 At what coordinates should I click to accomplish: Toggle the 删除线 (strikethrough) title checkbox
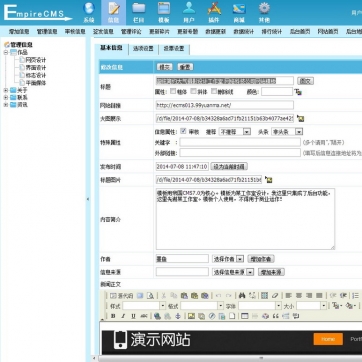pos(214,91)
